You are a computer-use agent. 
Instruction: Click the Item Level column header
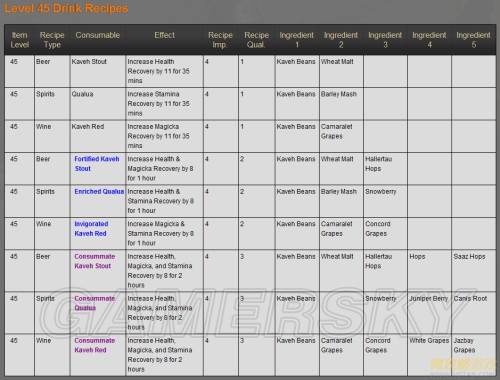(x=20, y=40)
